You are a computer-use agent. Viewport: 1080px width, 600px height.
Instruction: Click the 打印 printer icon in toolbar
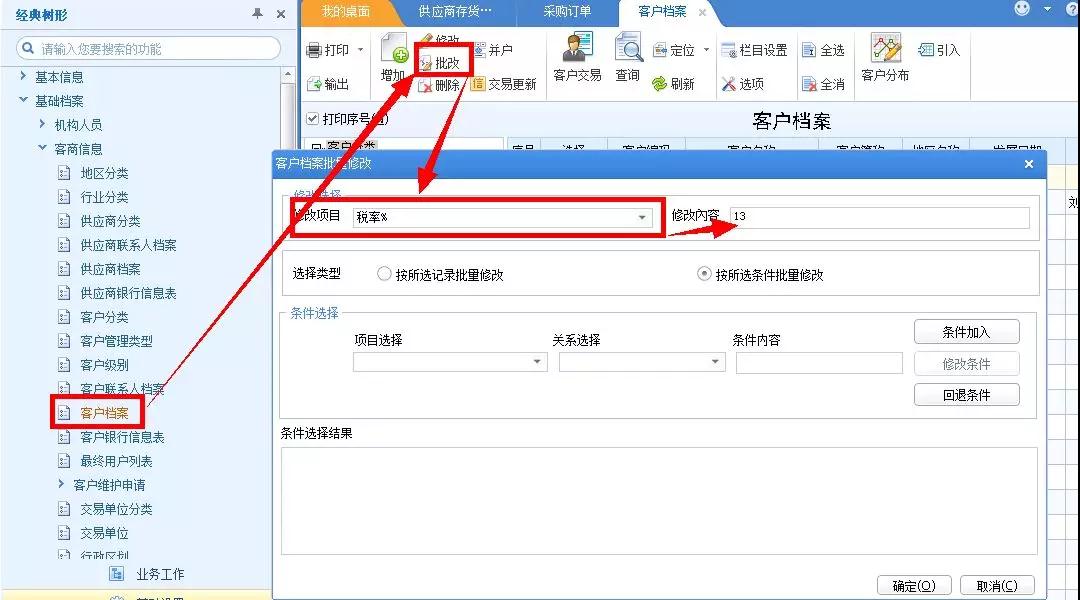point(314,50)
